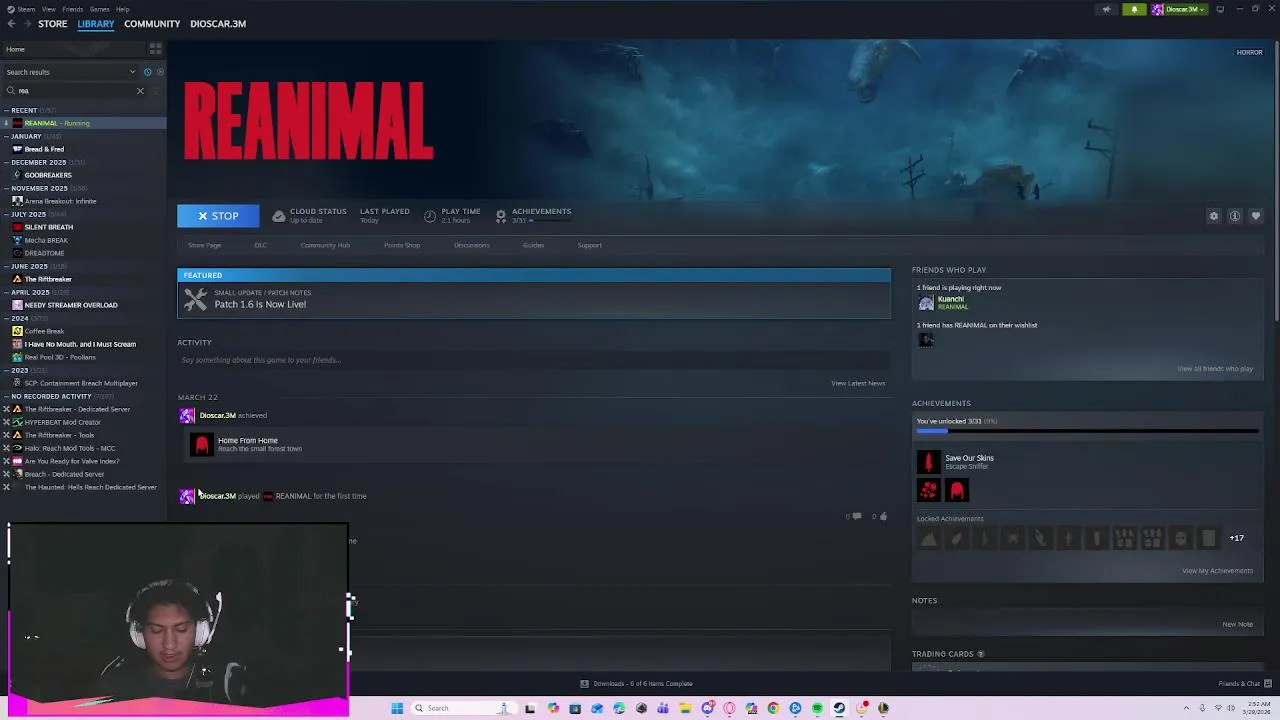Open the DIOSCAR.3M profile tab
Image resolution: width=1280 pixels, height=720 pixels.
pos(218,24)
